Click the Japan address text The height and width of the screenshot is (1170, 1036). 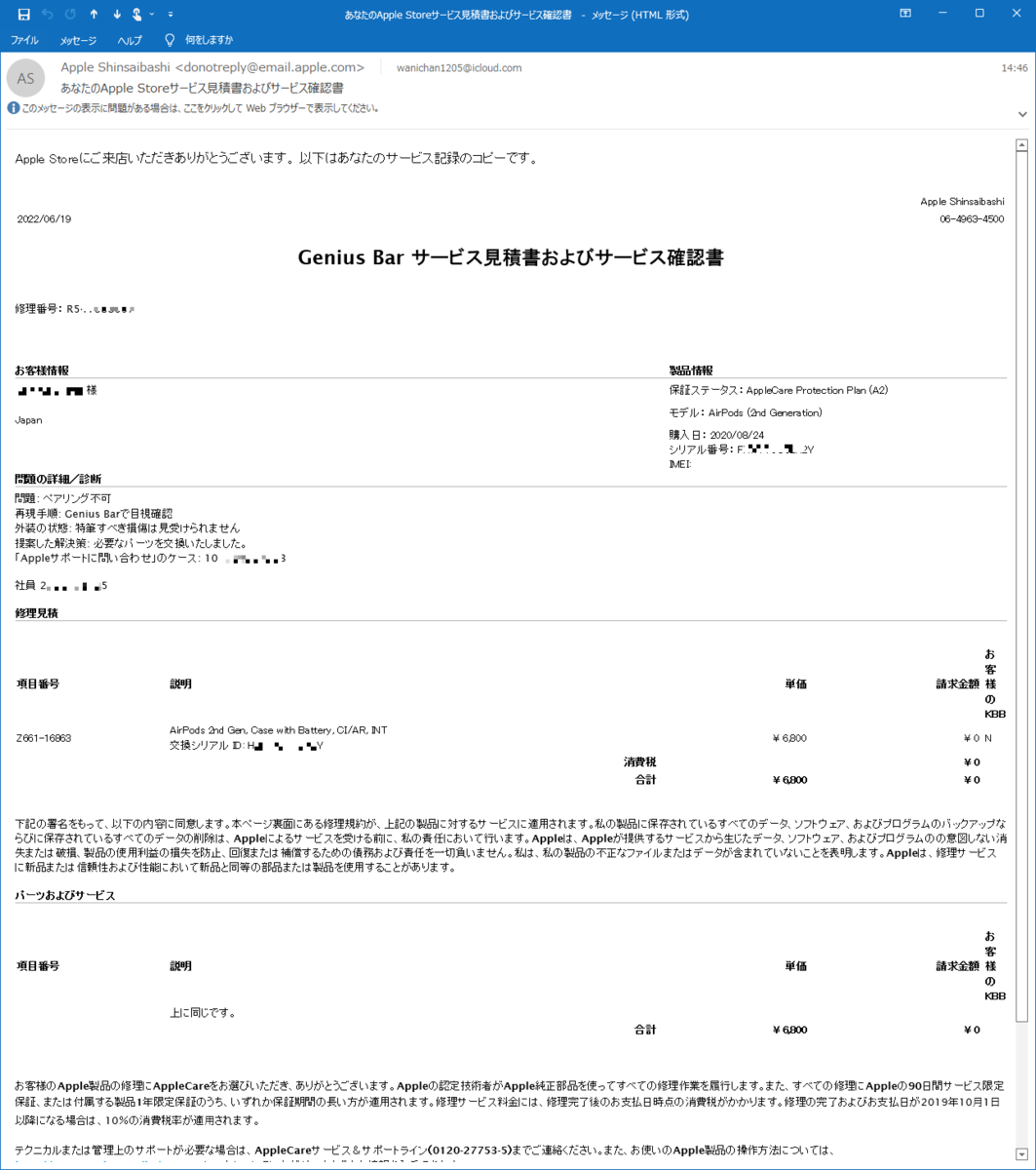click(28, 420)
